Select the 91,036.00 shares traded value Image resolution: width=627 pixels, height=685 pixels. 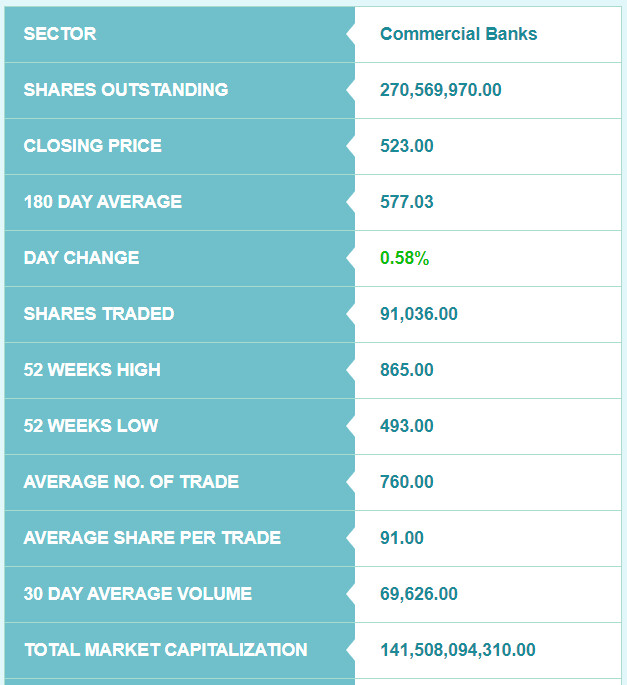[419, 314]
